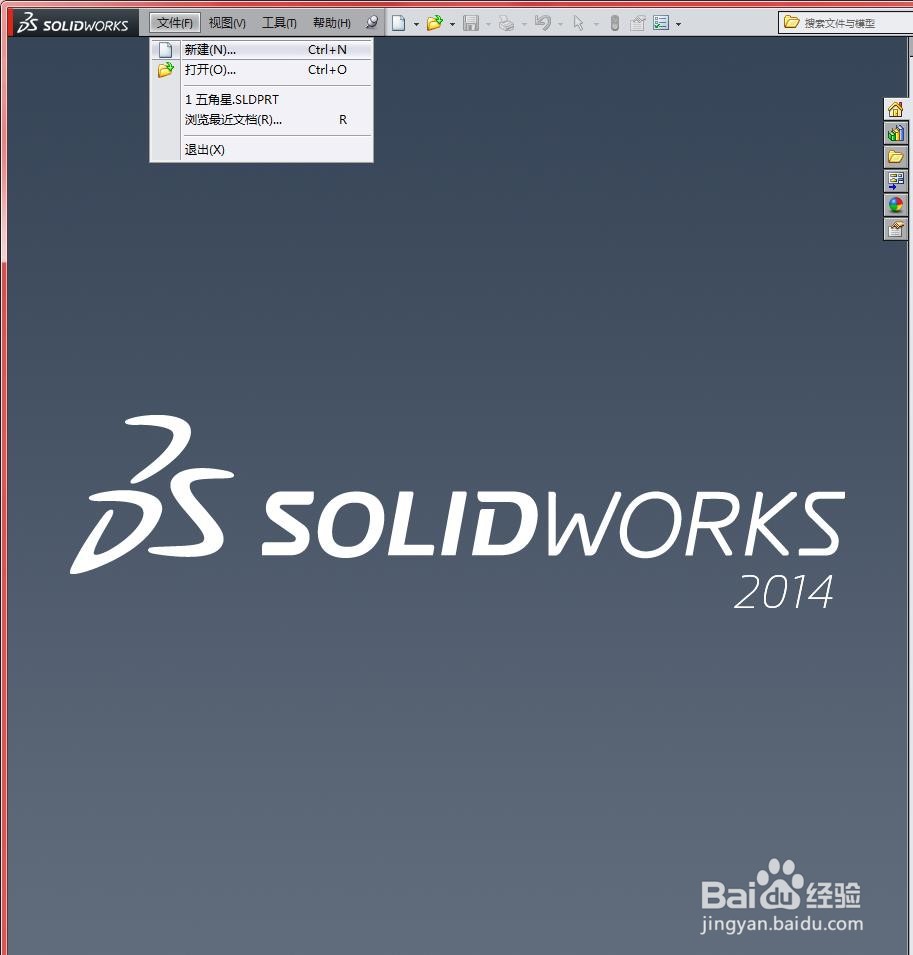Image resolution: width=913 pixels, height=955 pixels.
Task: Pin the menu bar with pushpin icon
Action: click(372, 23)
